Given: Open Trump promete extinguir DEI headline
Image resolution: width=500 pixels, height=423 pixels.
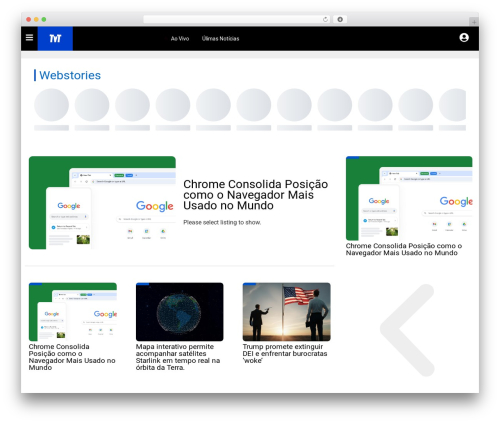Looking at the screenshot, I should [x=285, y=354].
